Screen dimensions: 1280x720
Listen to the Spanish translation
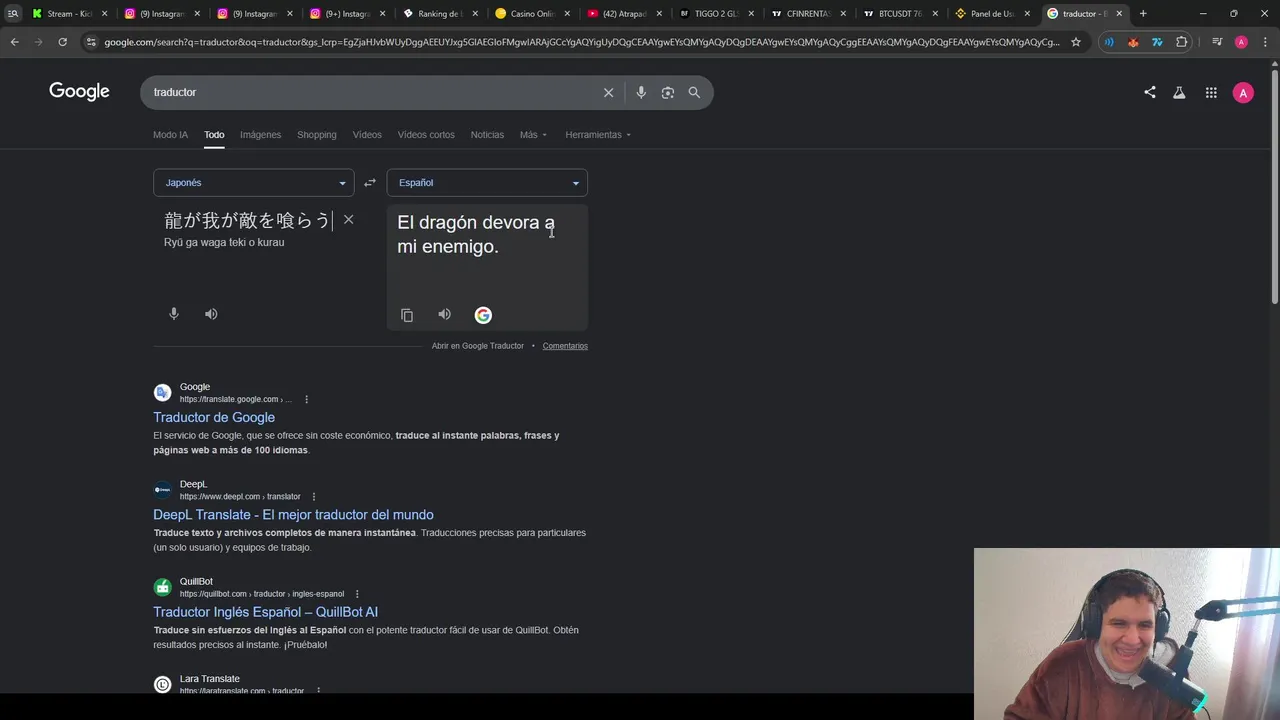pyautogui.click(x=444, y=315)
